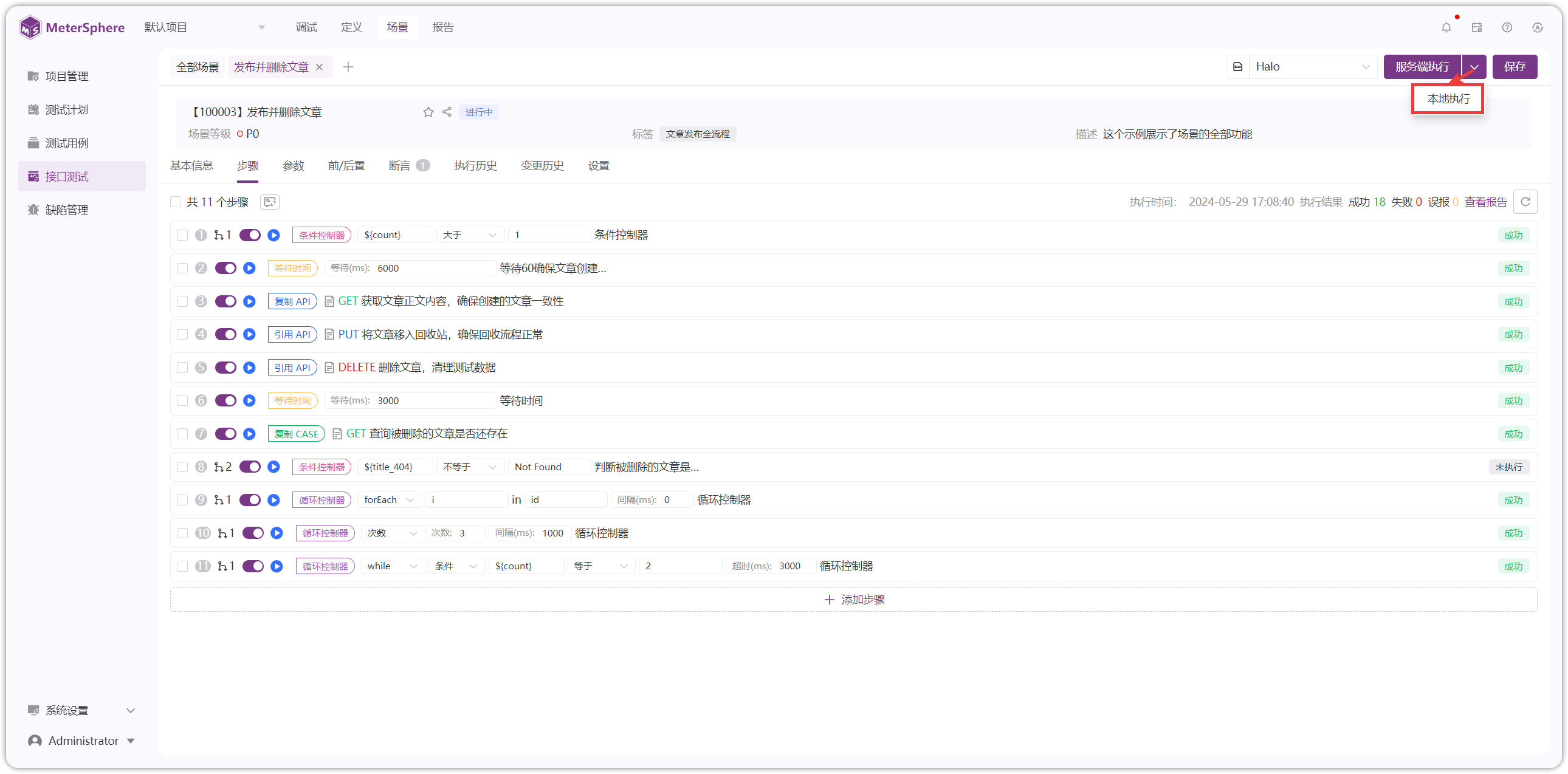Click the MeterSphere logo

coord(72,27)
